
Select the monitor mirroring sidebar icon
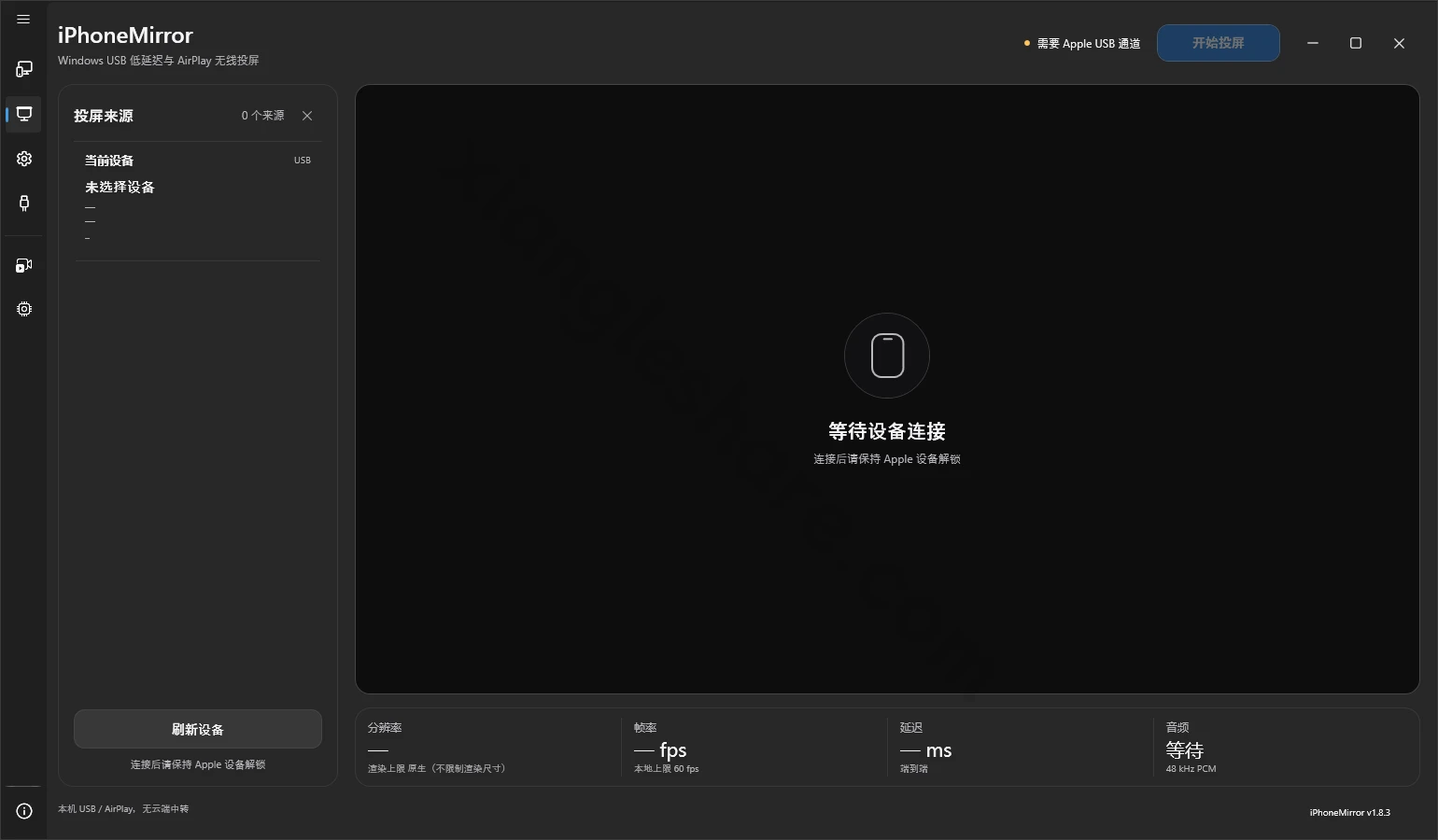[24, 114]
